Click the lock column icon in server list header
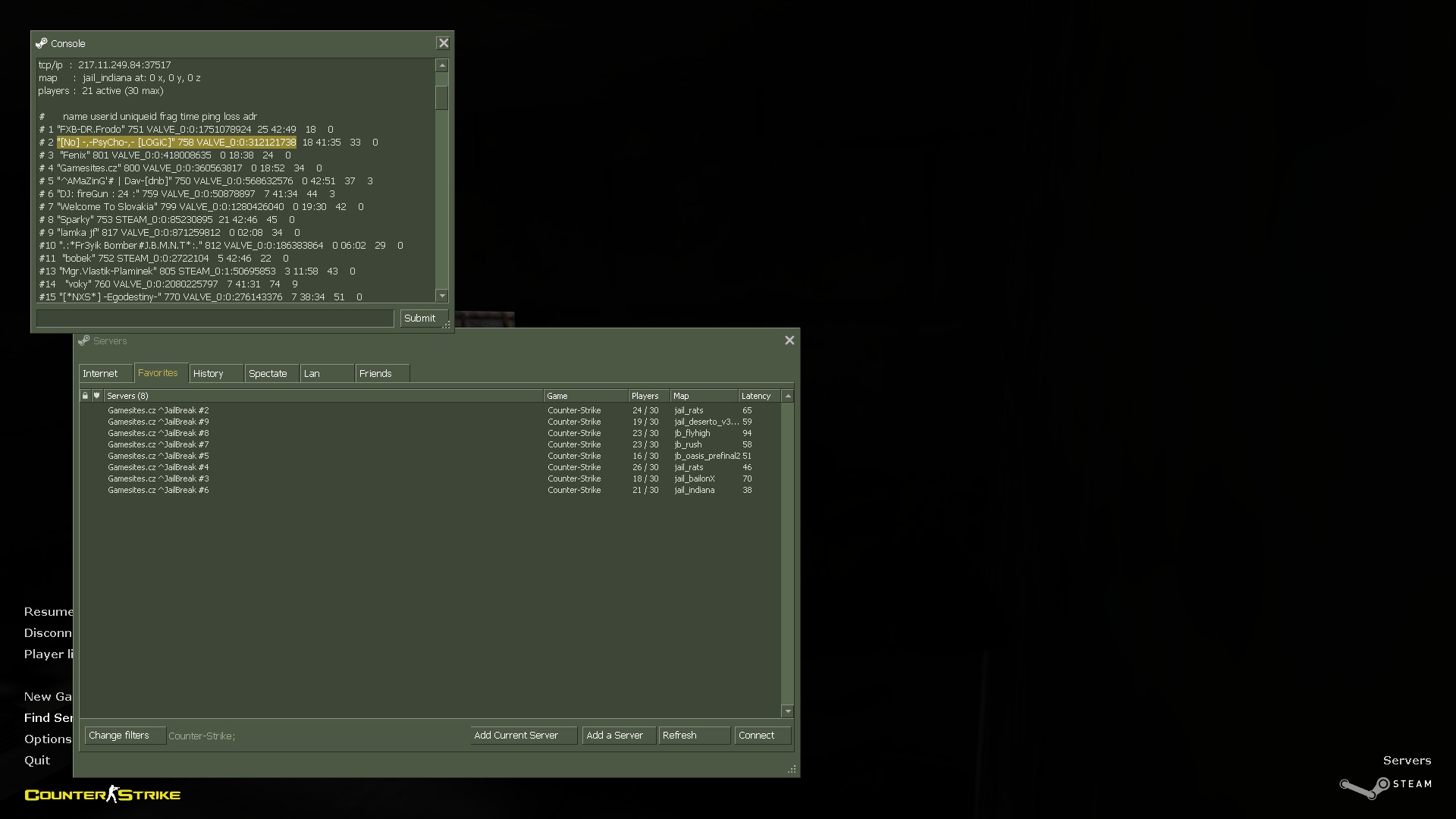Viewport: 1456px width, 819px height. (x=85, y=396)
